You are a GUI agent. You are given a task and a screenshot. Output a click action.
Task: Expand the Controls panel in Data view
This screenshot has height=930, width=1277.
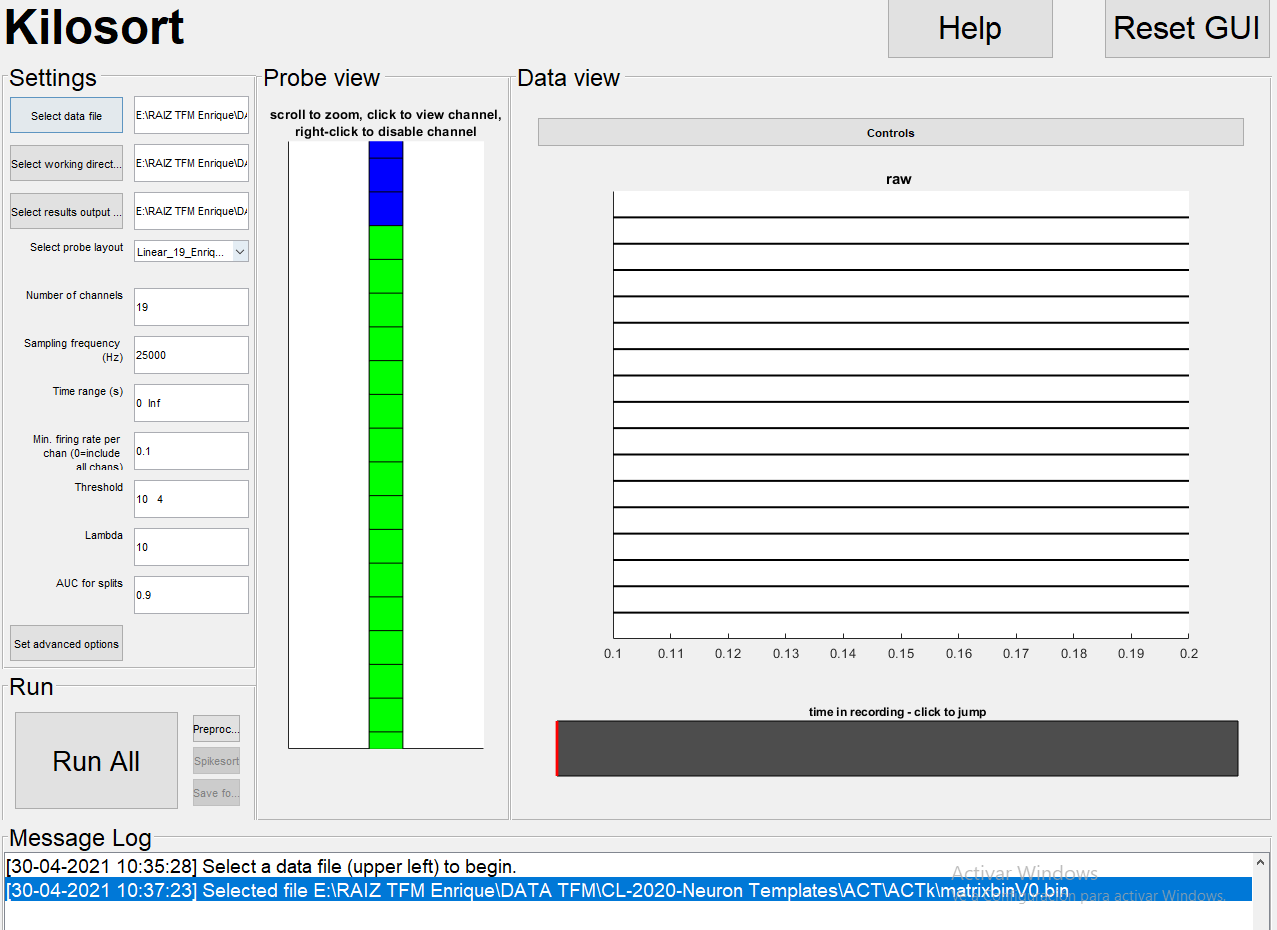point(890,131)
